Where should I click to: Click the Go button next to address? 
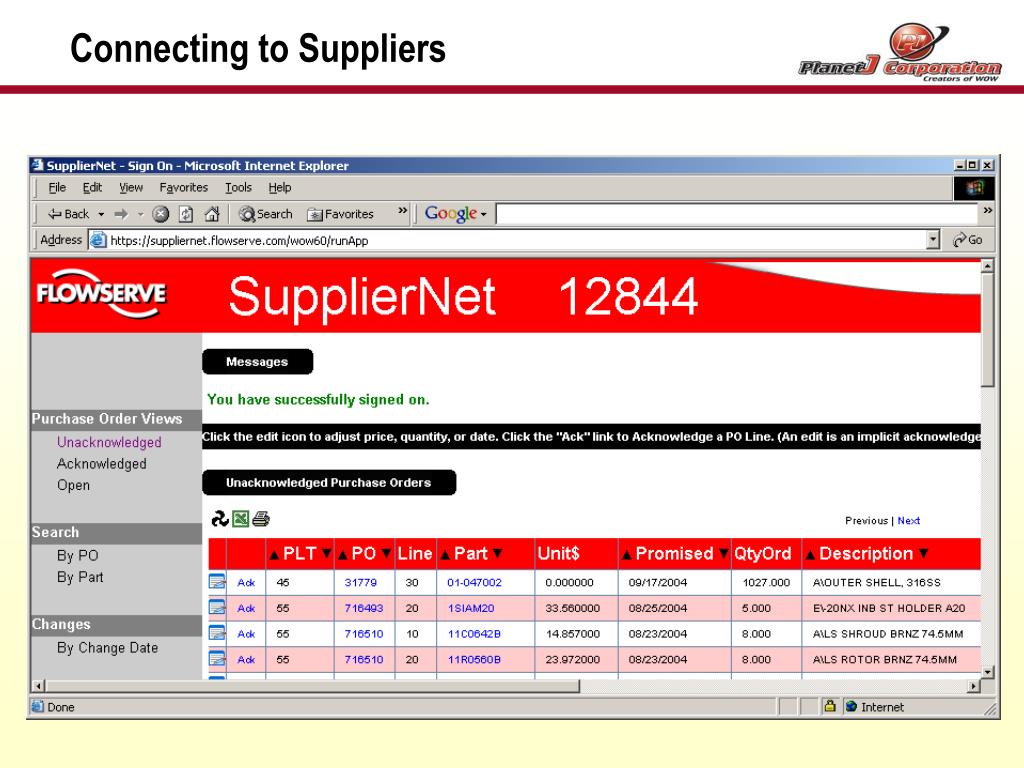click(x=968, y=240)
